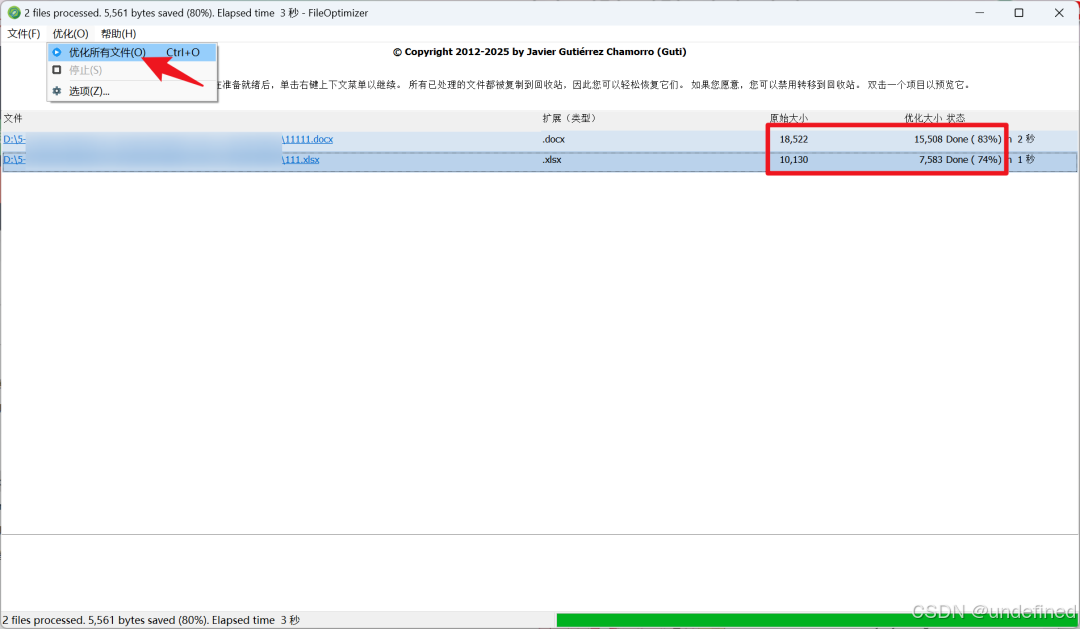
Task: Click the 文件 column header
Action: pyautogui.click(x=15, y=118)
